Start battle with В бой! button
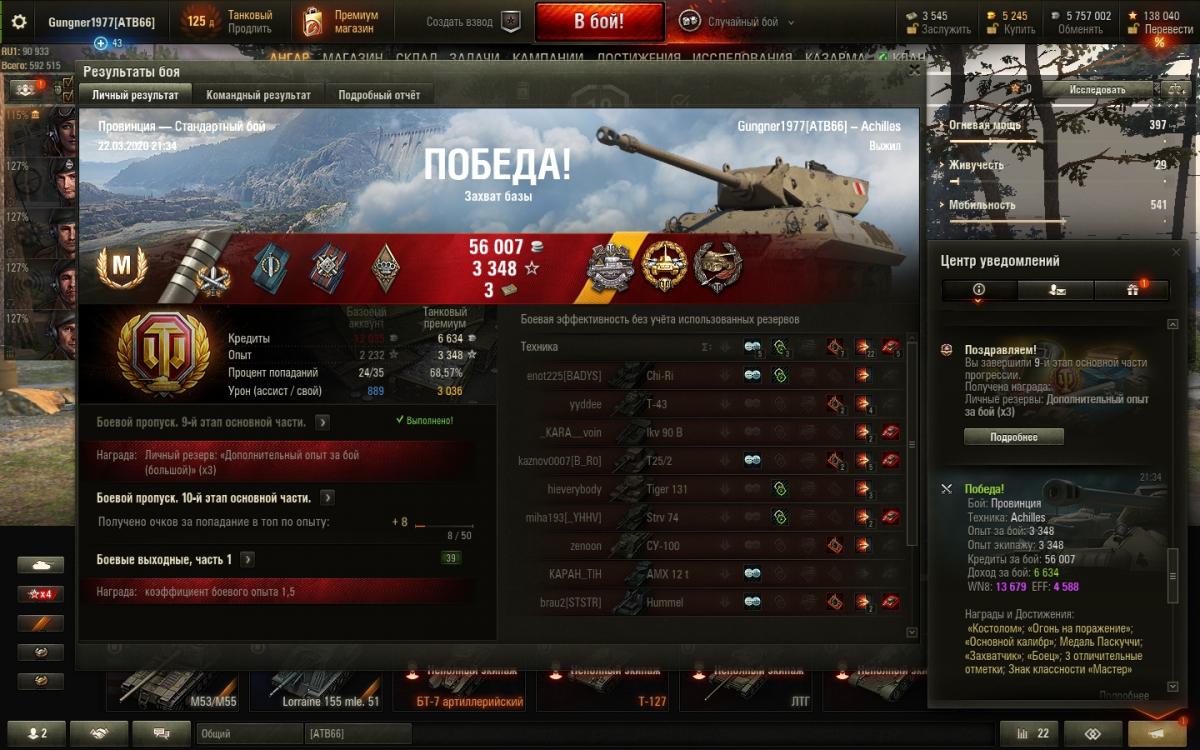 pyautogui.click(x=599, y=22)
